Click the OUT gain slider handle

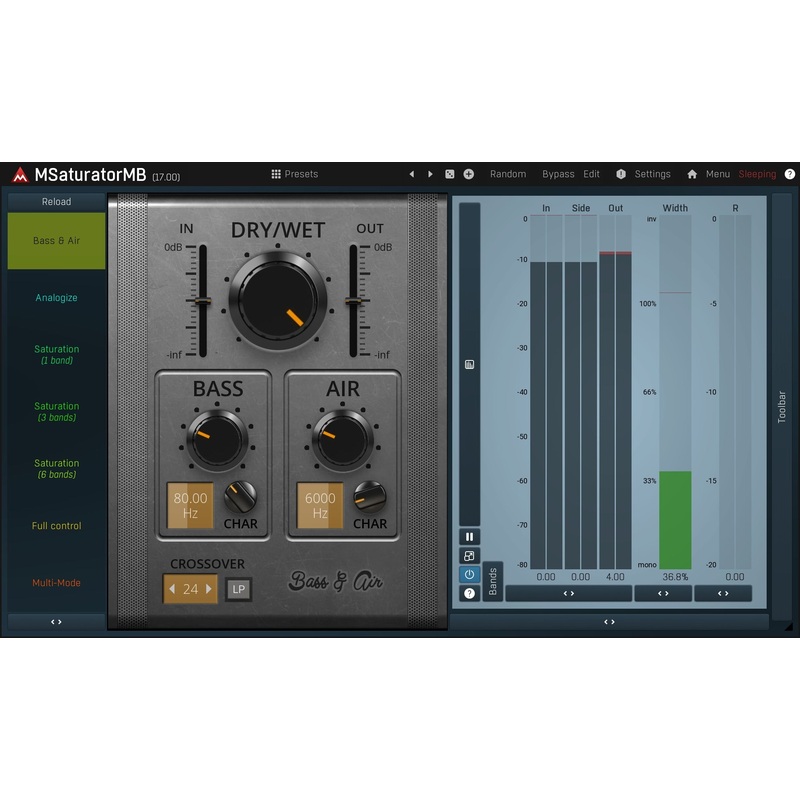pos(353,301)
